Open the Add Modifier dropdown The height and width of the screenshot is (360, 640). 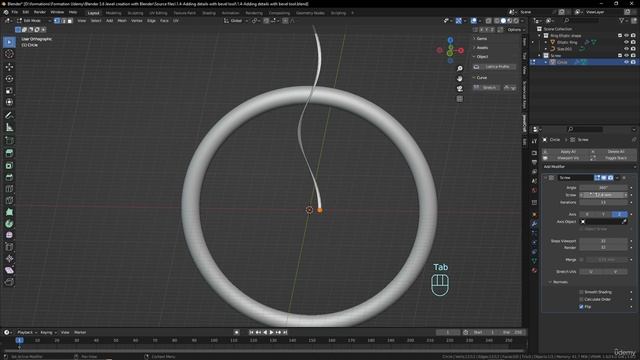(589, 167)
